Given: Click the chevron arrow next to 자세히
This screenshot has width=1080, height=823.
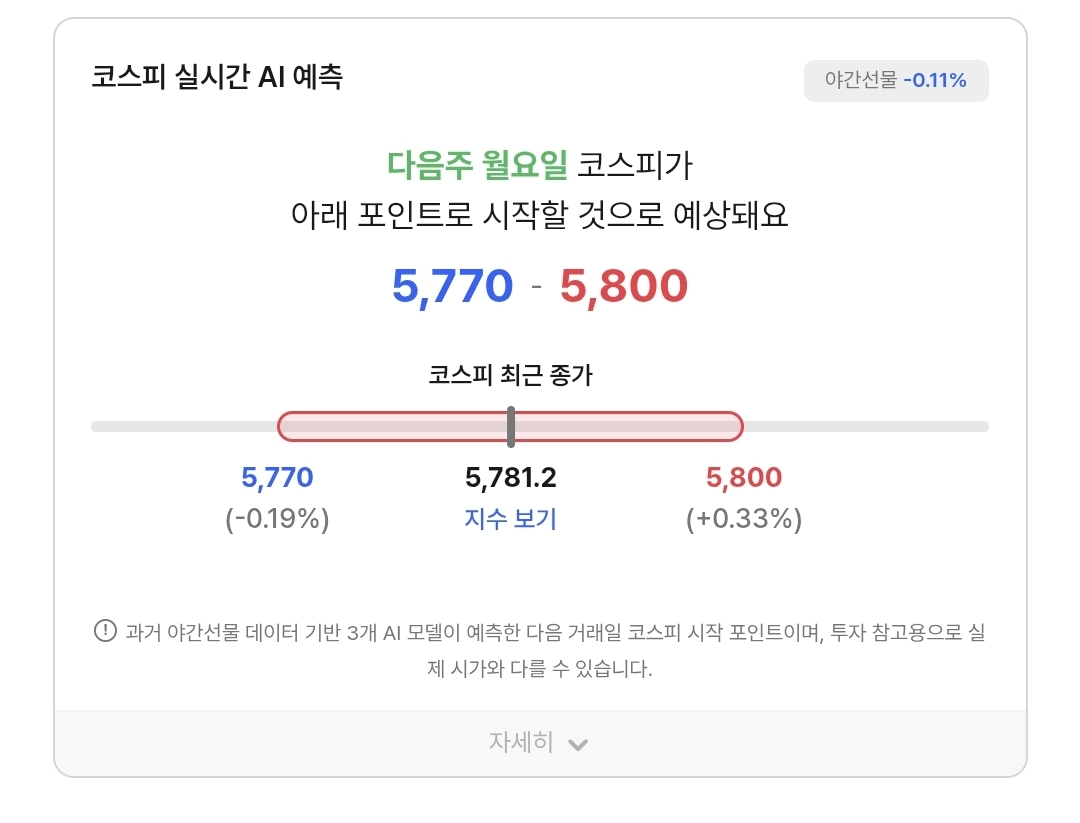Looking at the screenshot, I should (578, 744).
